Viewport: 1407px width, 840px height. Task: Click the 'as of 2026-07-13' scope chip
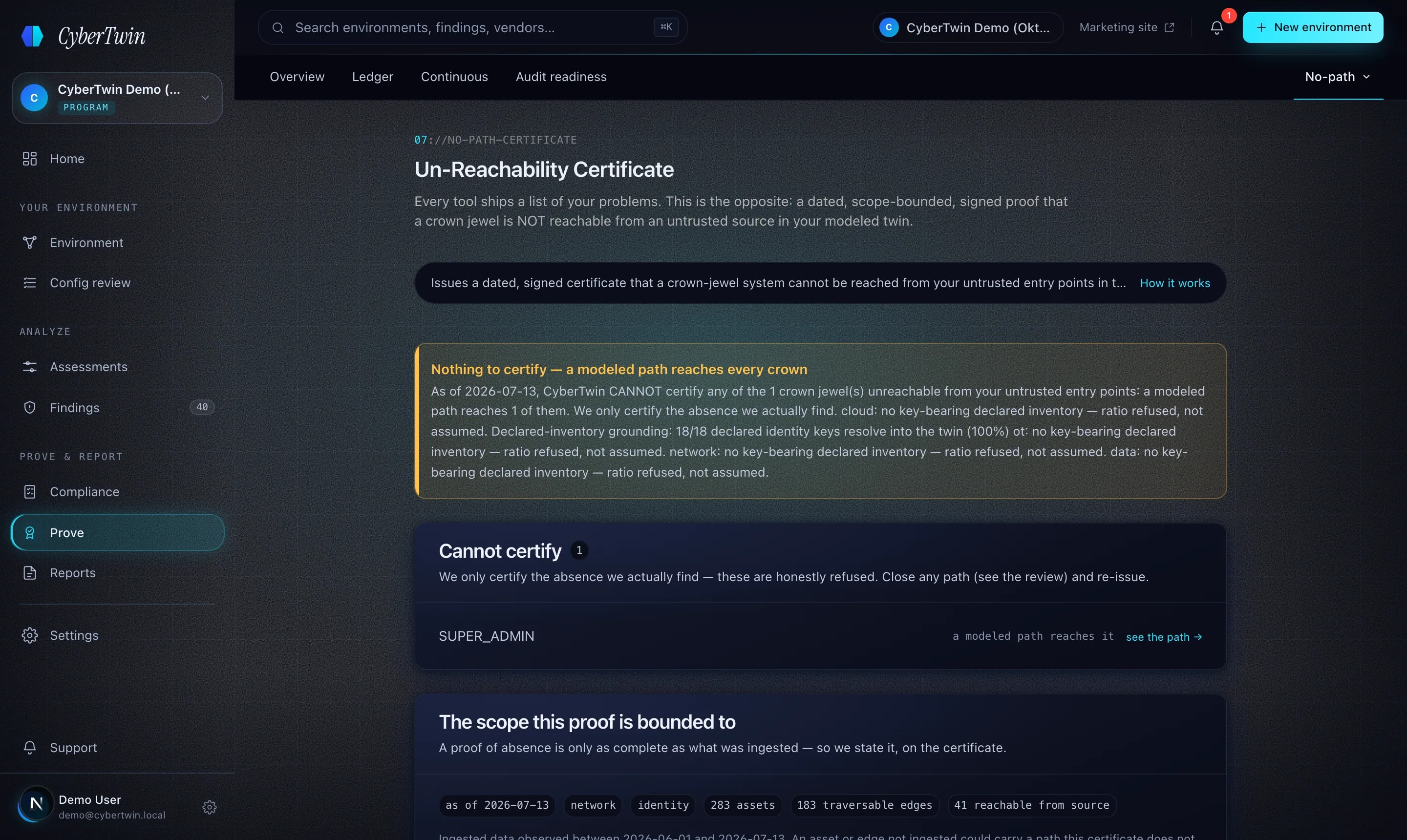pos(497,805)
